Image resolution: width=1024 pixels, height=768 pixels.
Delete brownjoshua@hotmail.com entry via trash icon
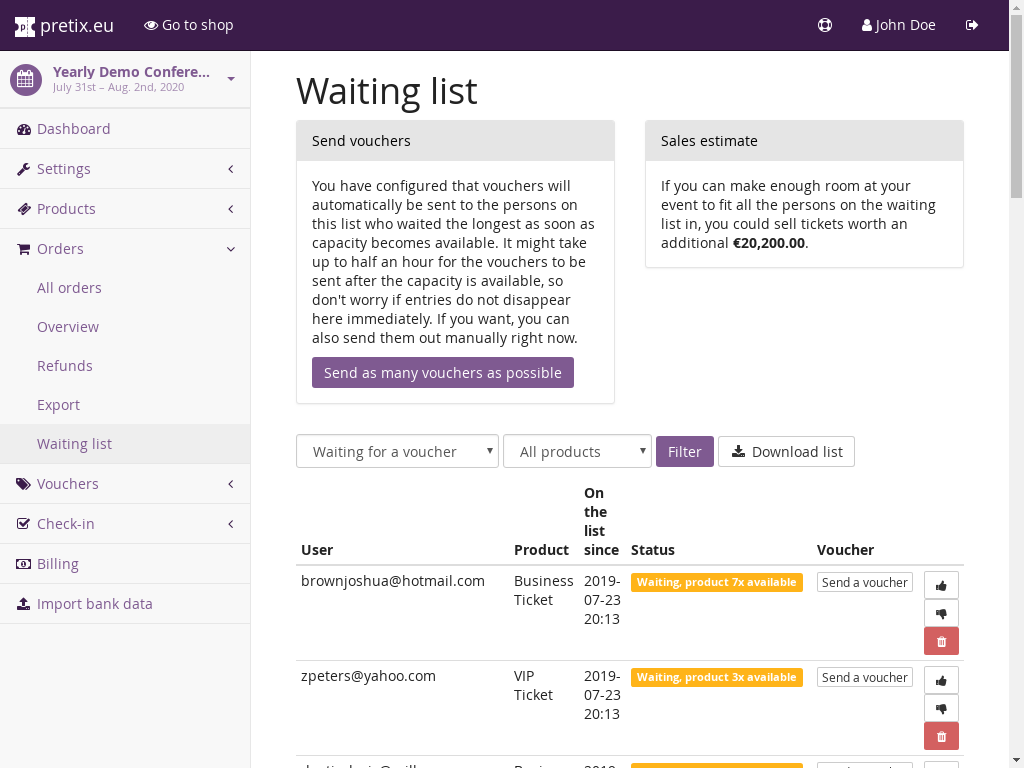coord(941,641)
